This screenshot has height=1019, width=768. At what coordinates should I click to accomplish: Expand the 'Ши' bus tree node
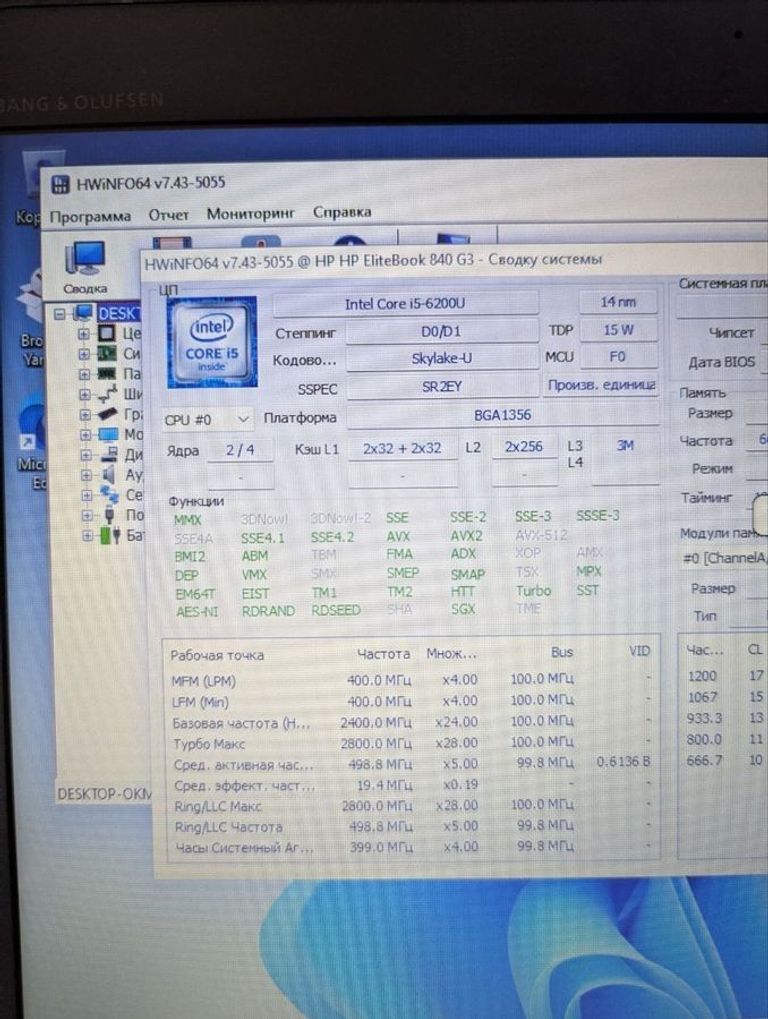(84, 394)
